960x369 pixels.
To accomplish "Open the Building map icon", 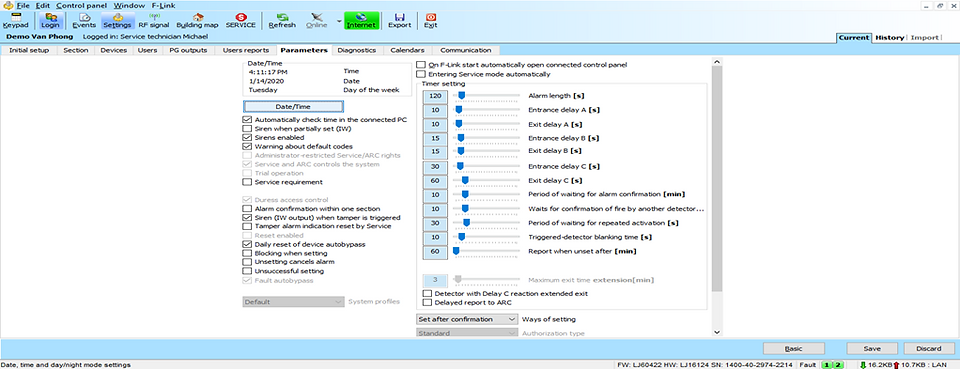I will [197, 21].
